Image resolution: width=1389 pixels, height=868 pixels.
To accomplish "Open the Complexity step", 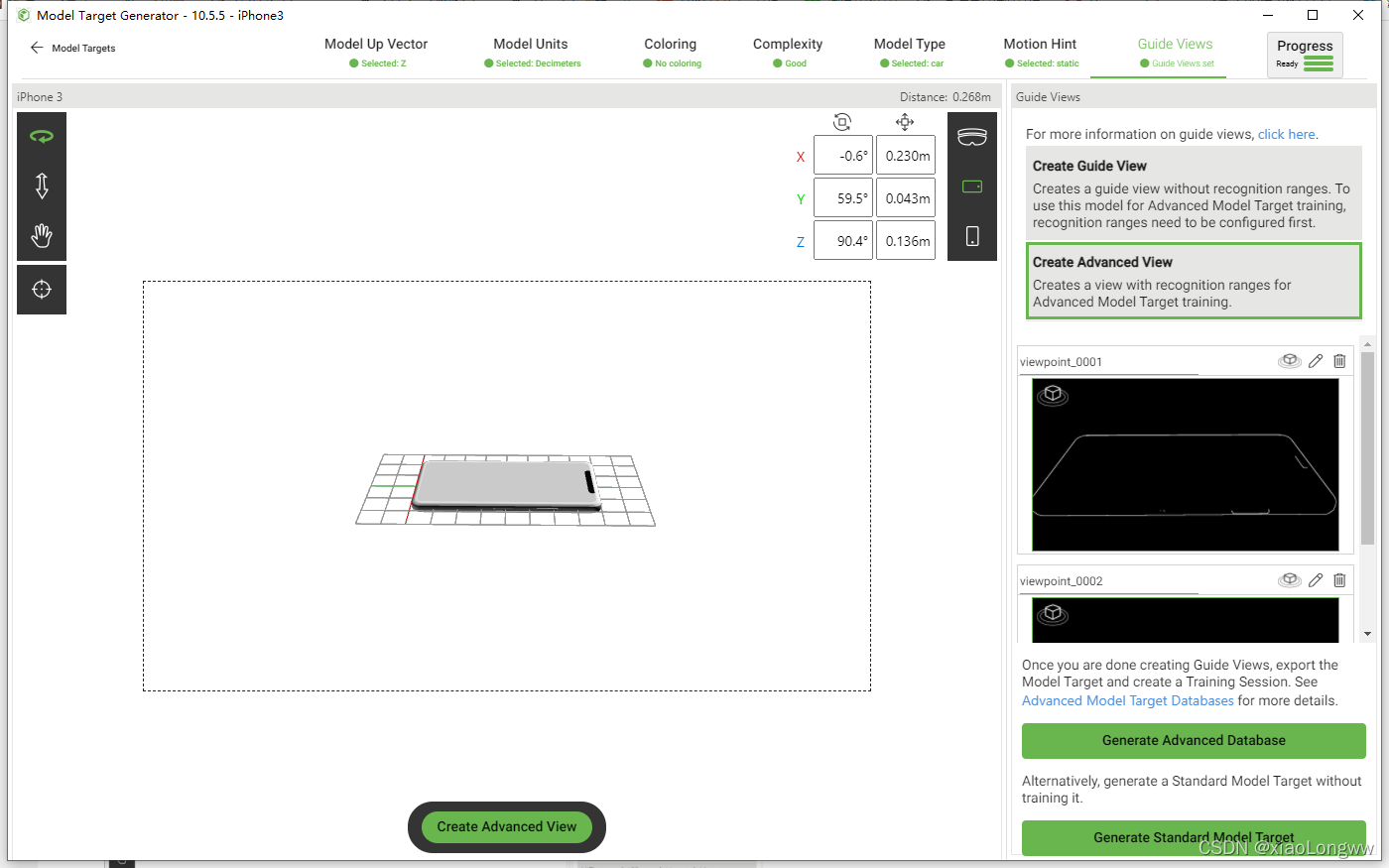I will point(788,53).
